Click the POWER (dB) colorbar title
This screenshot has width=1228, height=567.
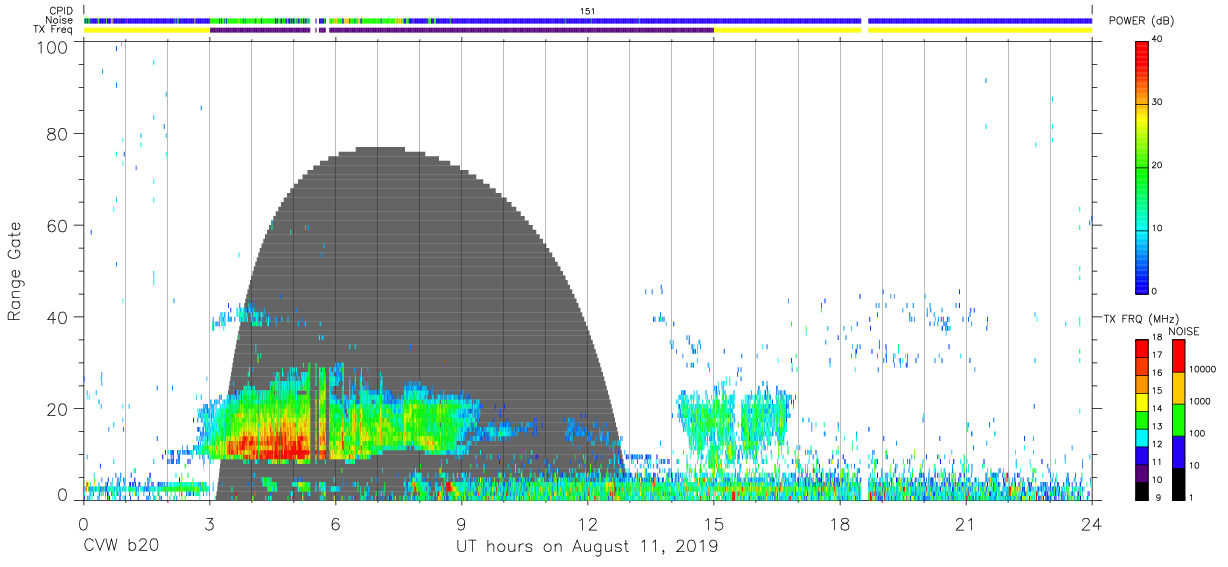[1144, 21]
